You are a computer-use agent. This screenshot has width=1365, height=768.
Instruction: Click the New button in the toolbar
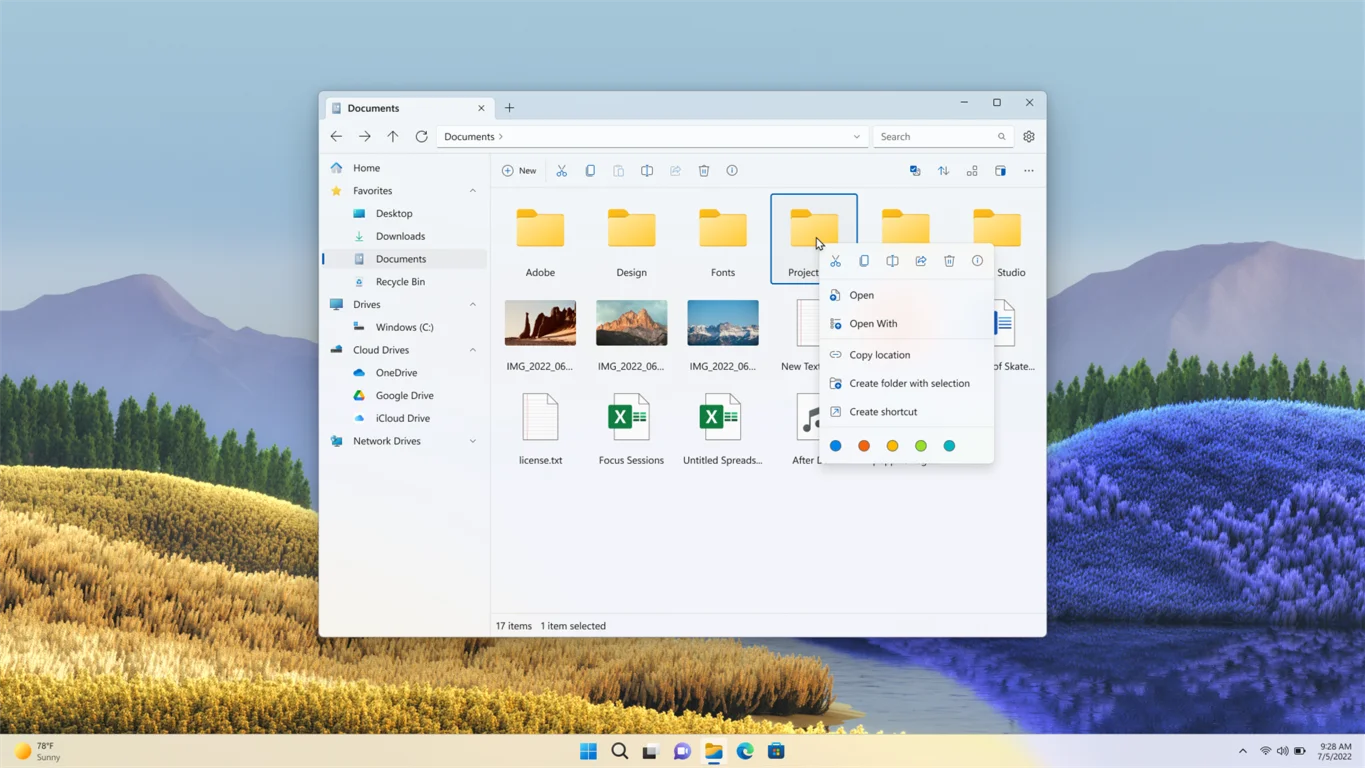519,171
